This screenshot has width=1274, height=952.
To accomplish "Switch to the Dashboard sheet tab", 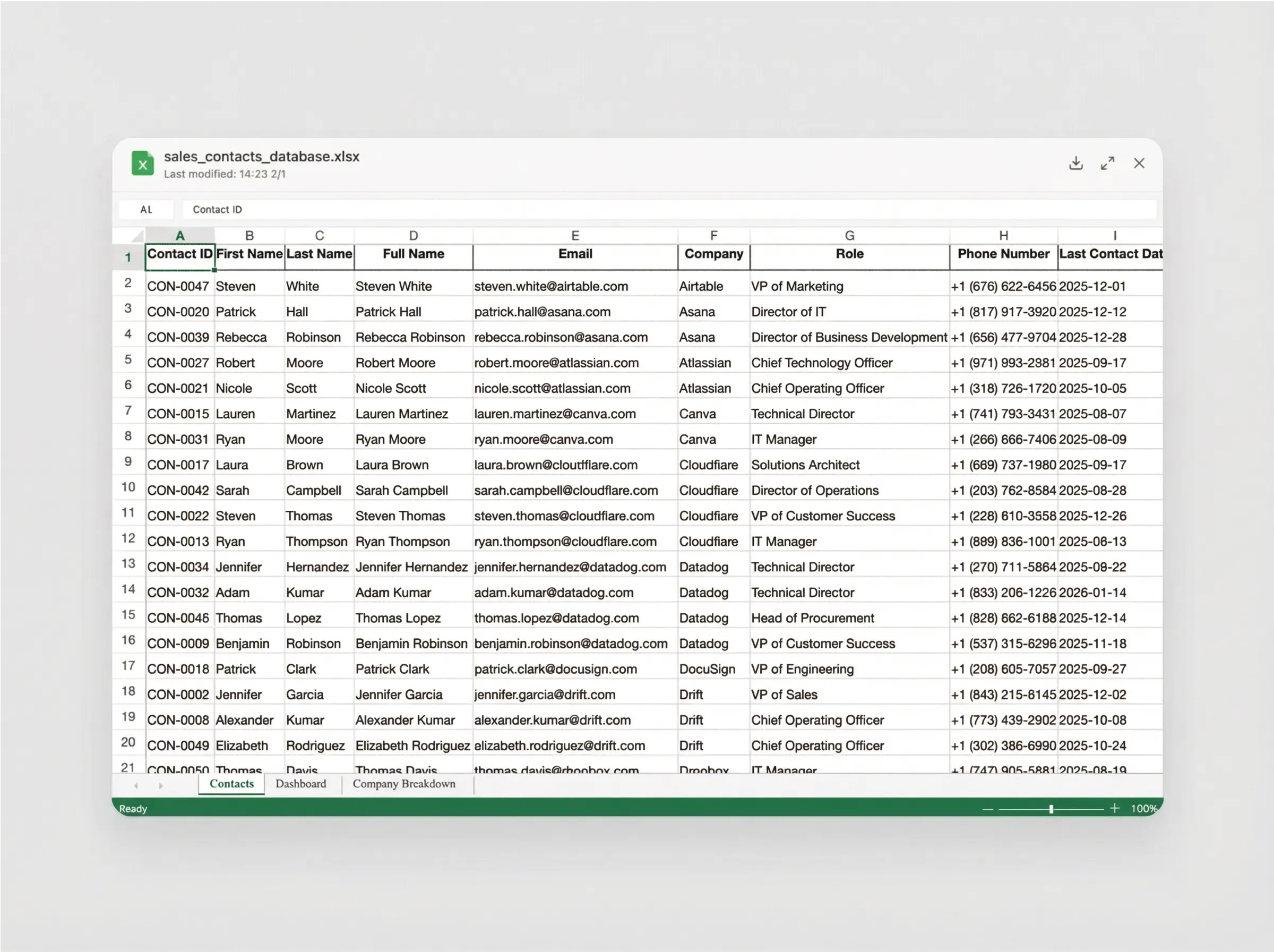I will pos(300,784).
